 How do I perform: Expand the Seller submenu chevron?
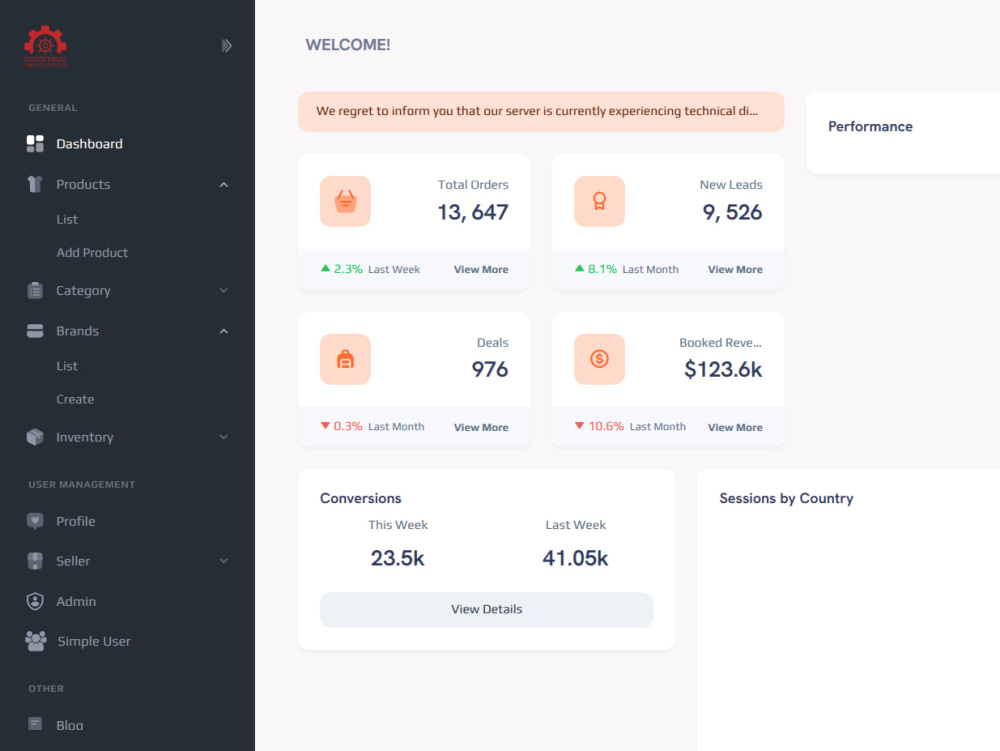pos(224,561)
